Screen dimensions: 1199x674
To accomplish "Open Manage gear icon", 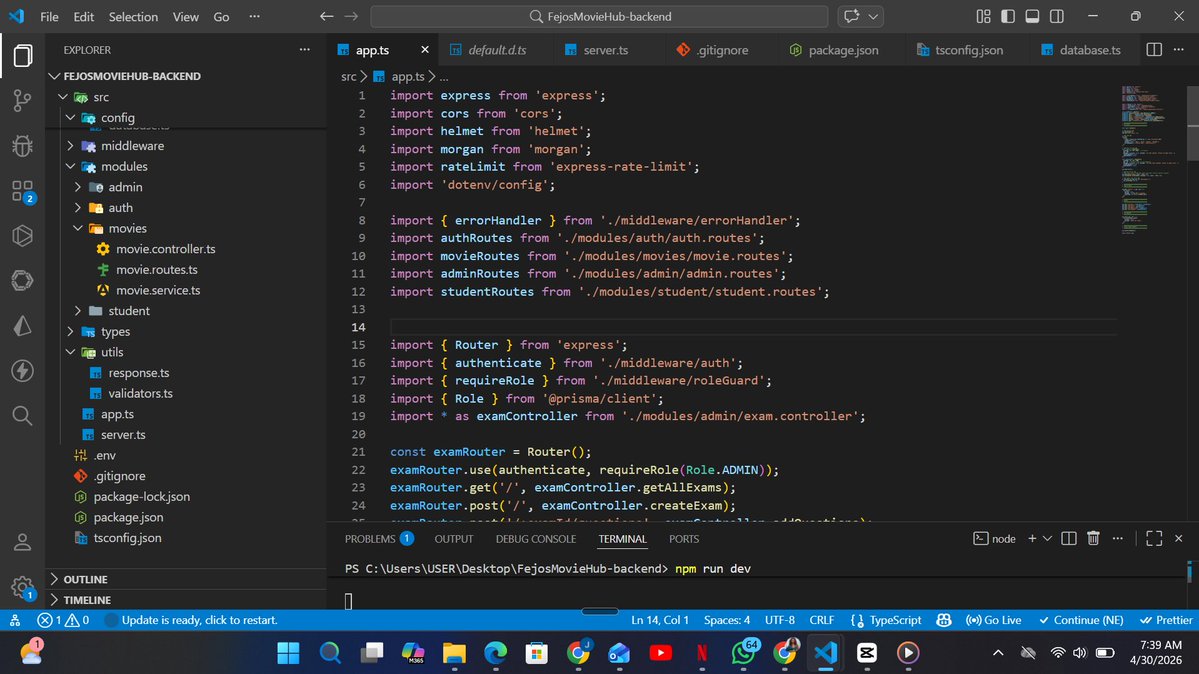I will 23,588.
